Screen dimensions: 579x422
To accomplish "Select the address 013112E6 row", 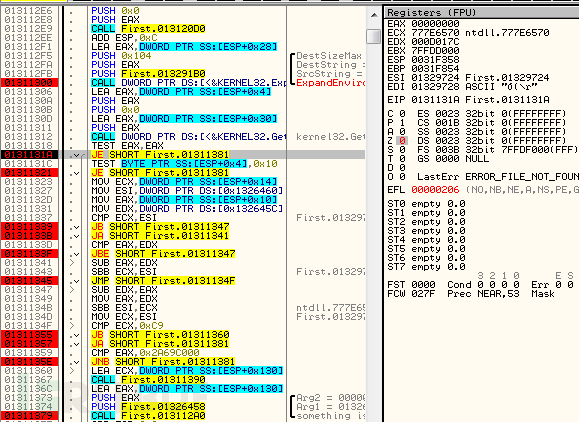I will click(x=29, y=11).
